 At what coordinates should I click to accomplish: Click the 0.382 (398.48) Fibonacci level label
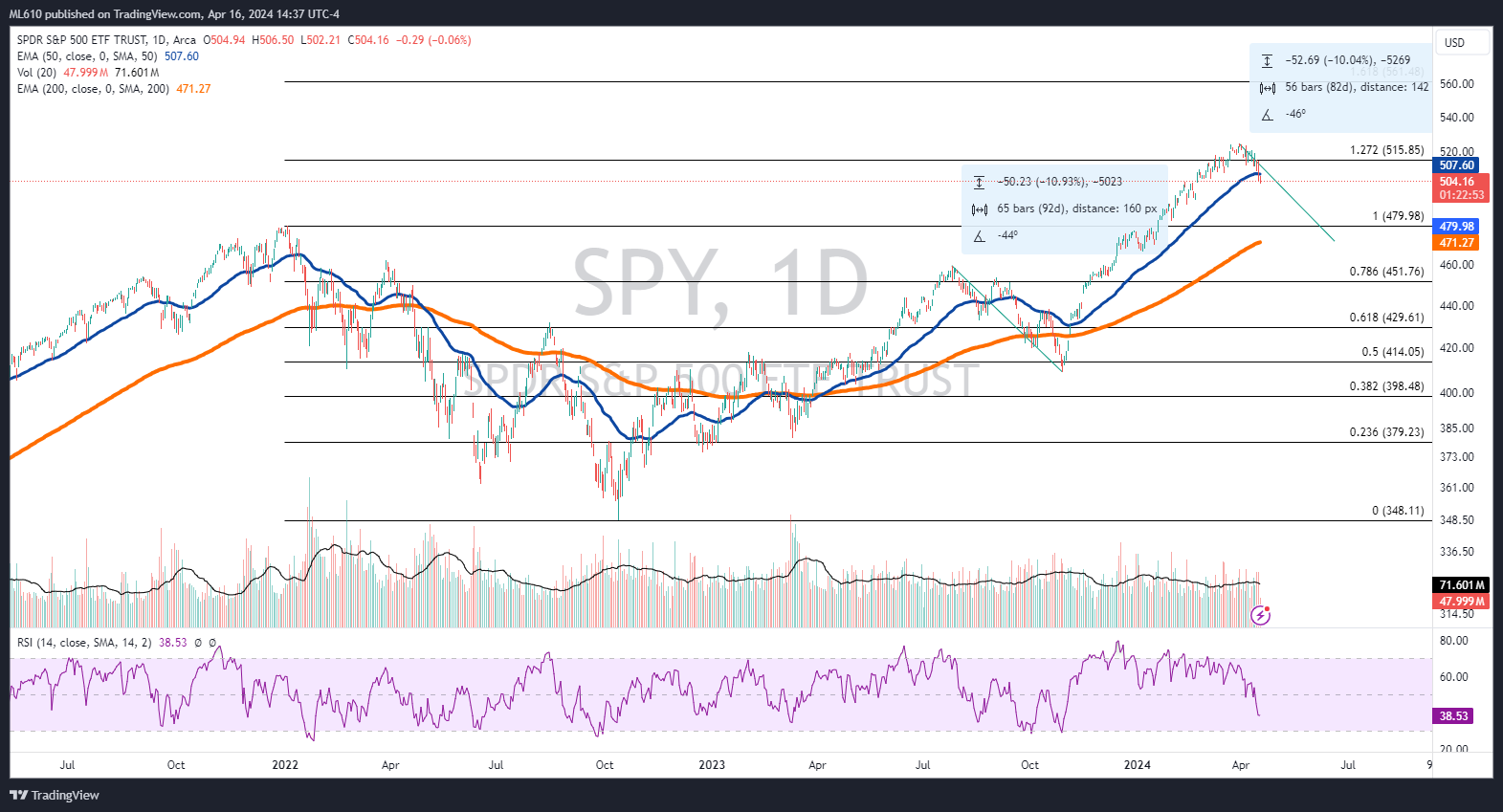pyautogui.click(x=1386, y=386)
